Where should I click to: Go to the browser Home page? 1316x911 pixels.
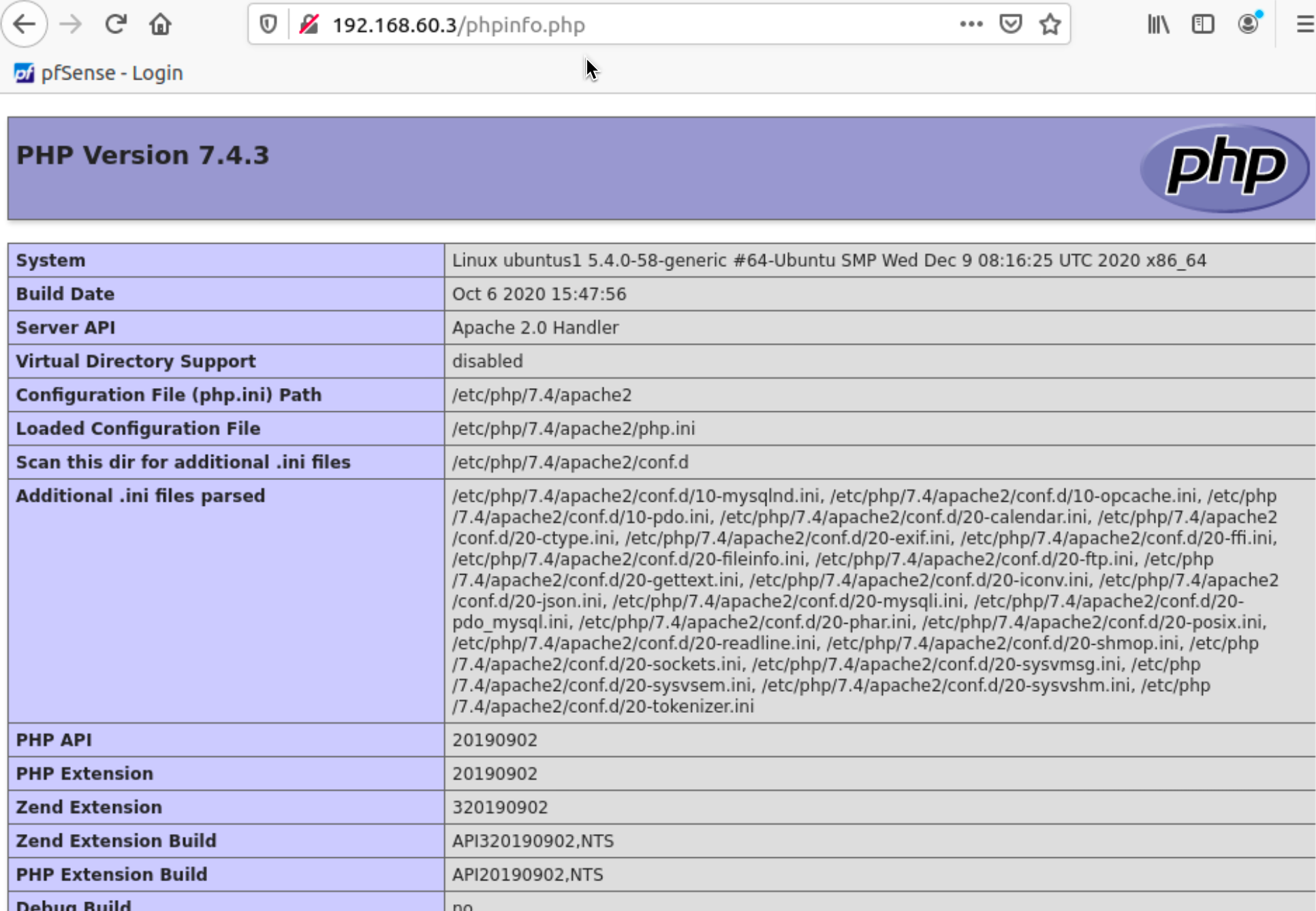point(160,25)
